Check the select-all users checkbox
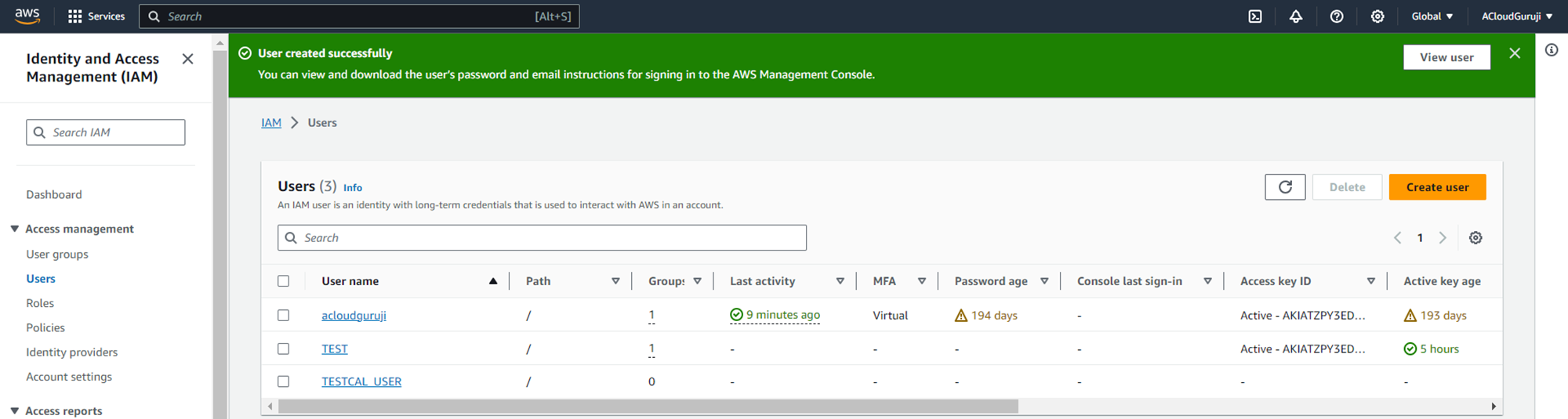The width and height of the screenshot is (1568, 419). [x=284, y=281]
